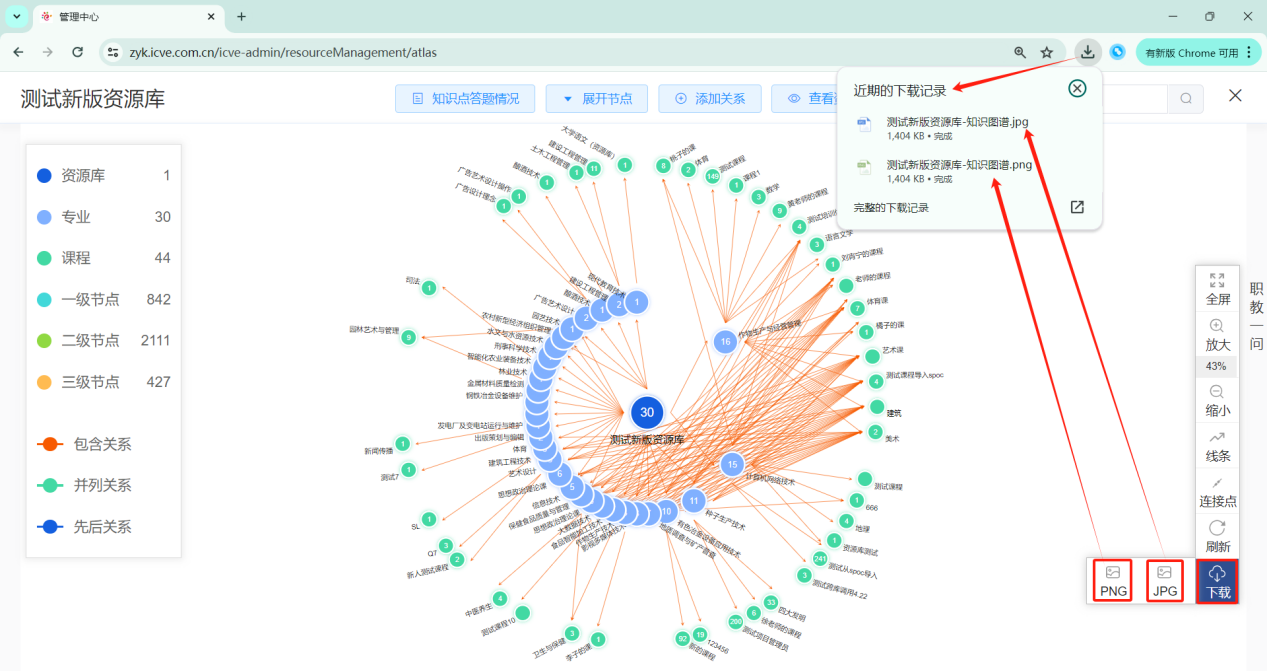Open the full download history link
This screenshot has width=1267, height=671.
coord(891,207)
